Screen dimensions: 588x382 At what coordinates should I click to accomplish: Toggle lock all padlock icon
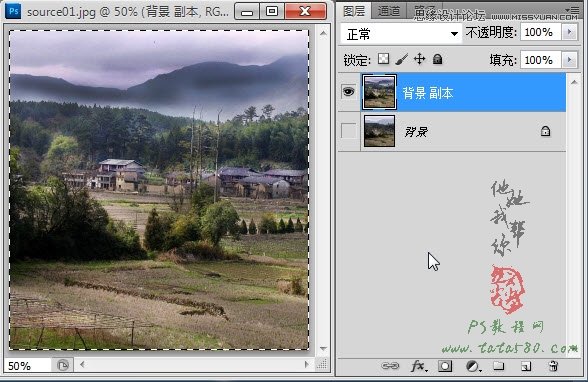[437, 59]
